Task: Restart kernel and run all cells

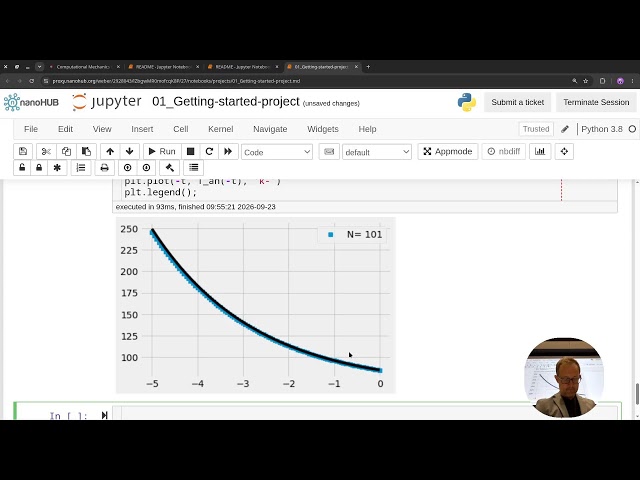Action: (x=228, y=151)
